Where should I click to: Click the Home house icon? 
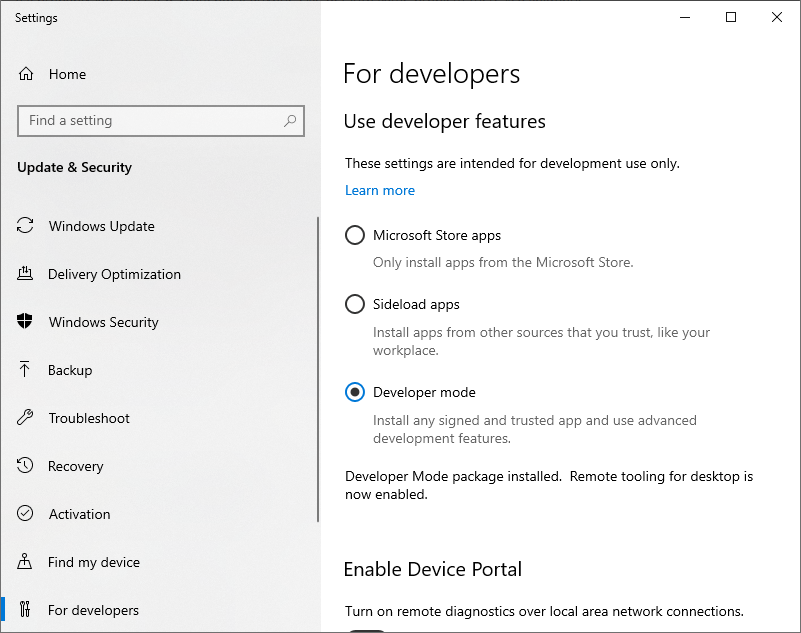click(26, 74)
